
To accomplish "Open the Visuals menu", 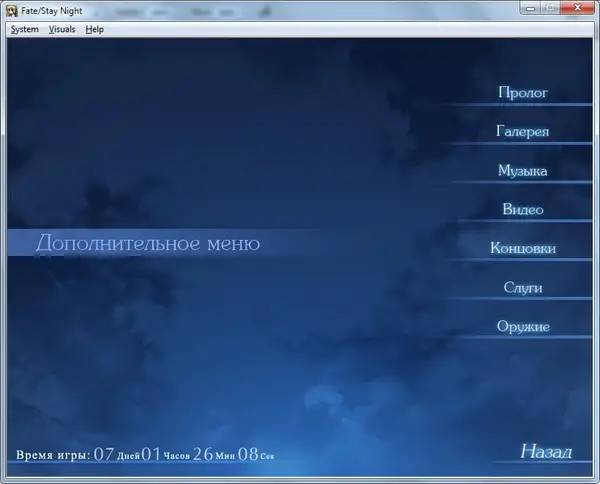I will pyautogui.click(x=62, y=30).
